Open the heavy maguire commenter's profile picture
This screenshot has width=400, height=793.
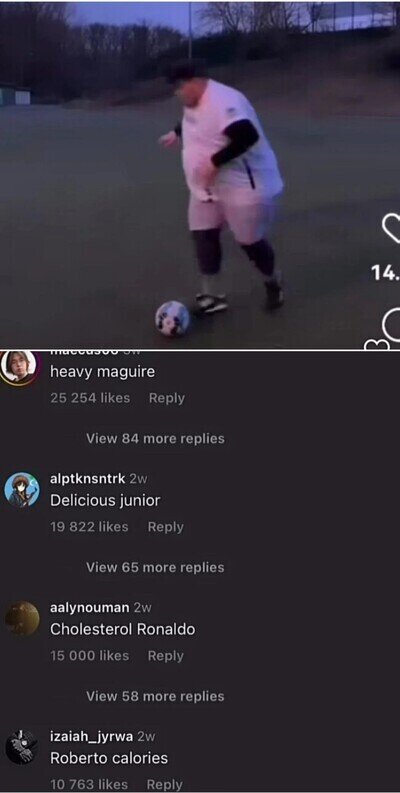[x=20, y=367]
